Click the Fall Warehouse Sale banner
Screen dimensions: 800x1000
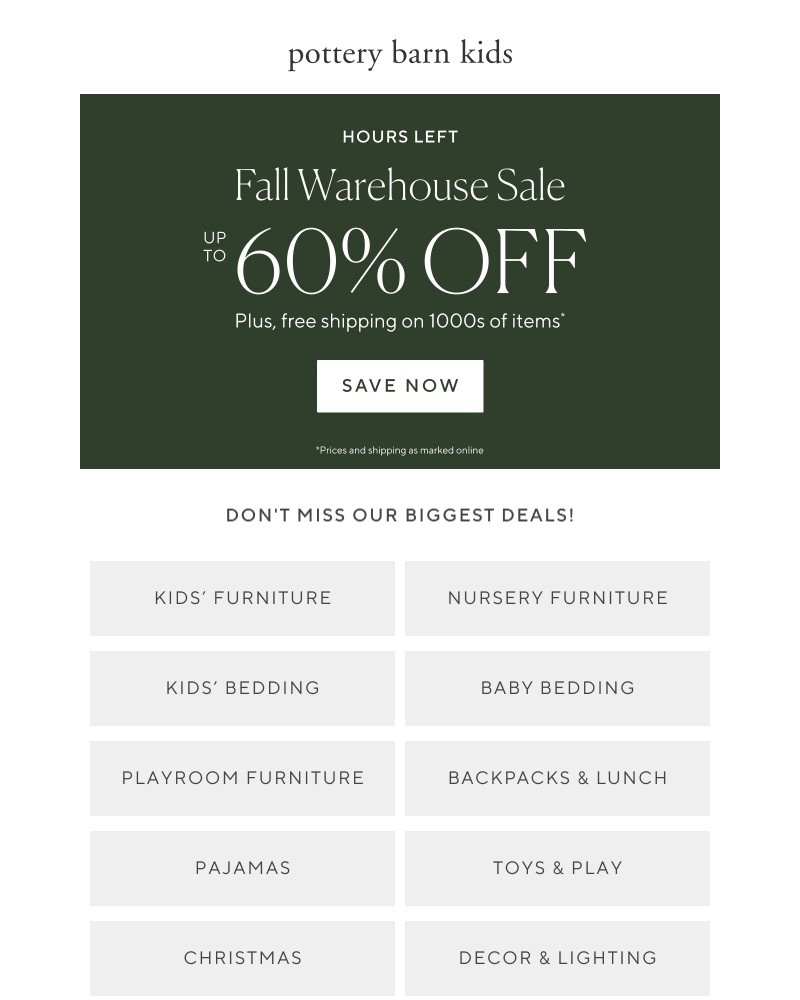tap(400, 184)
